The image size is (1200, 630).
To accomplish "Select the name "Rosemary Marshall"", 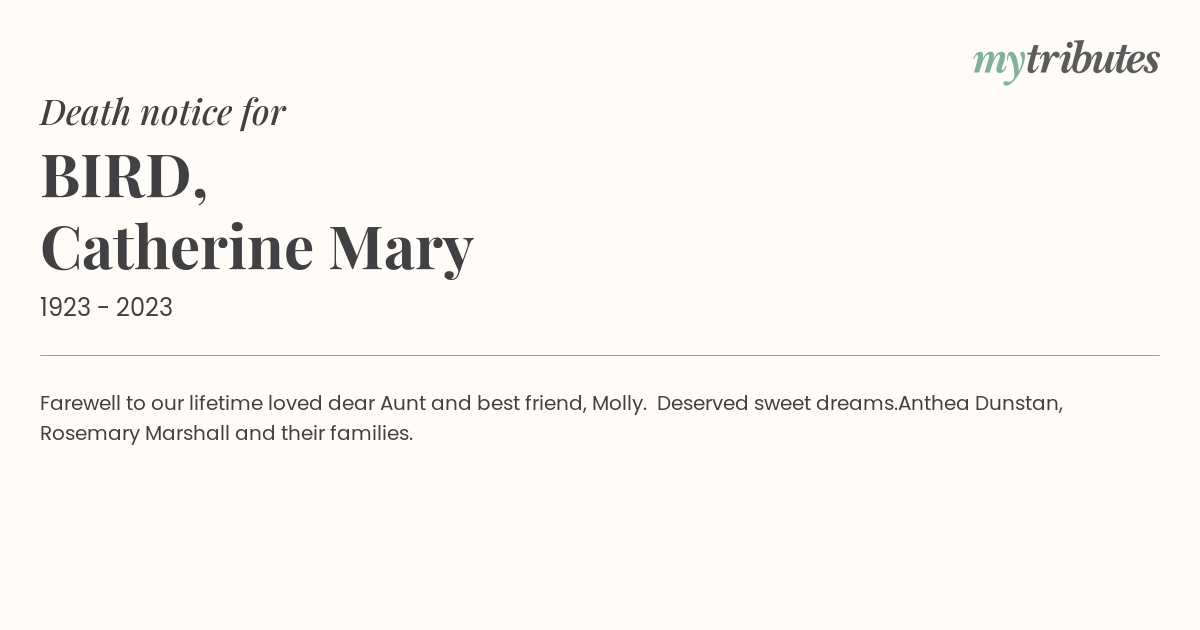I will (135, 433).
